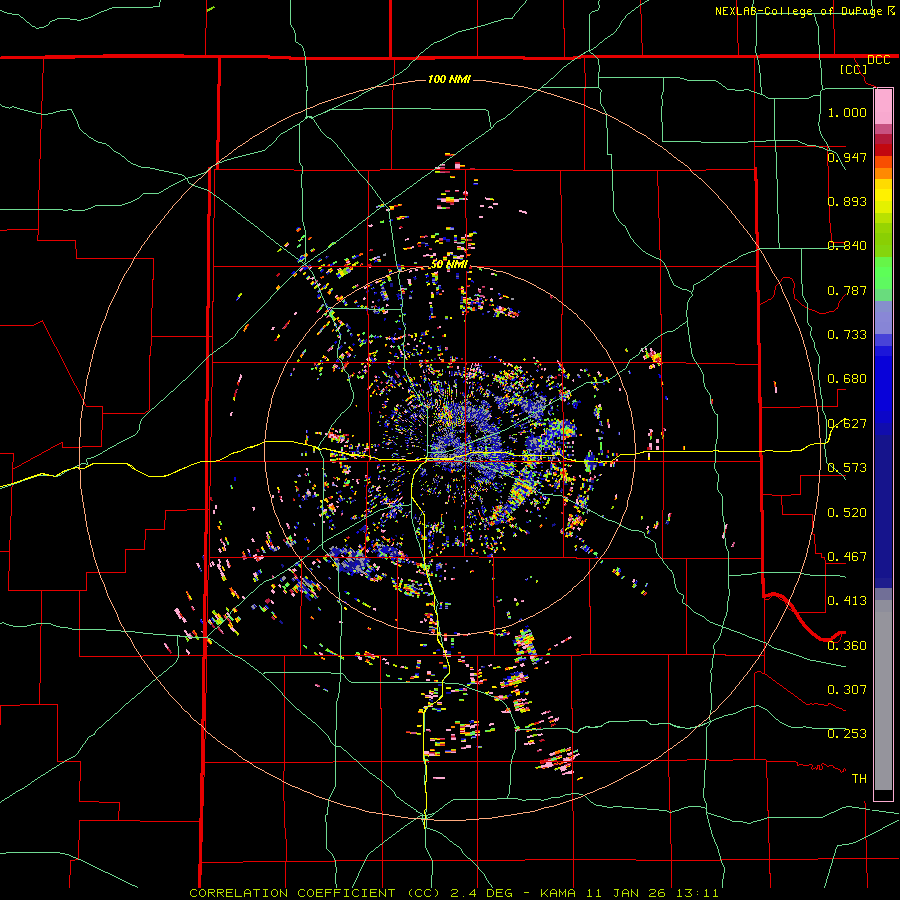Select the 0.253 legend value
Screen dimensions: 900x900
click(x=847, y=734)
